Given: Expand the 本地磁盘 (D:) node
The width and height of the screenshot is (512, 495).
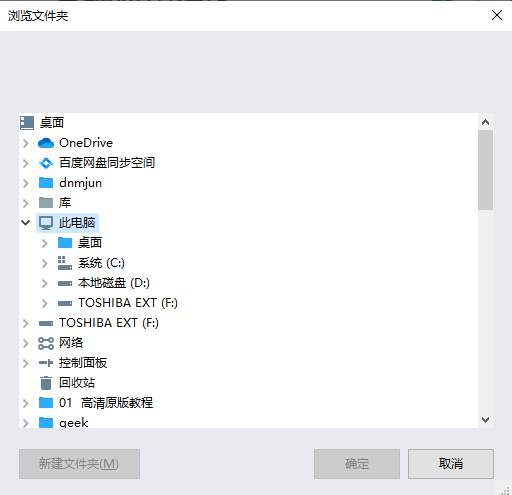Looking at the screenshot, I should [x=44, y=283].
